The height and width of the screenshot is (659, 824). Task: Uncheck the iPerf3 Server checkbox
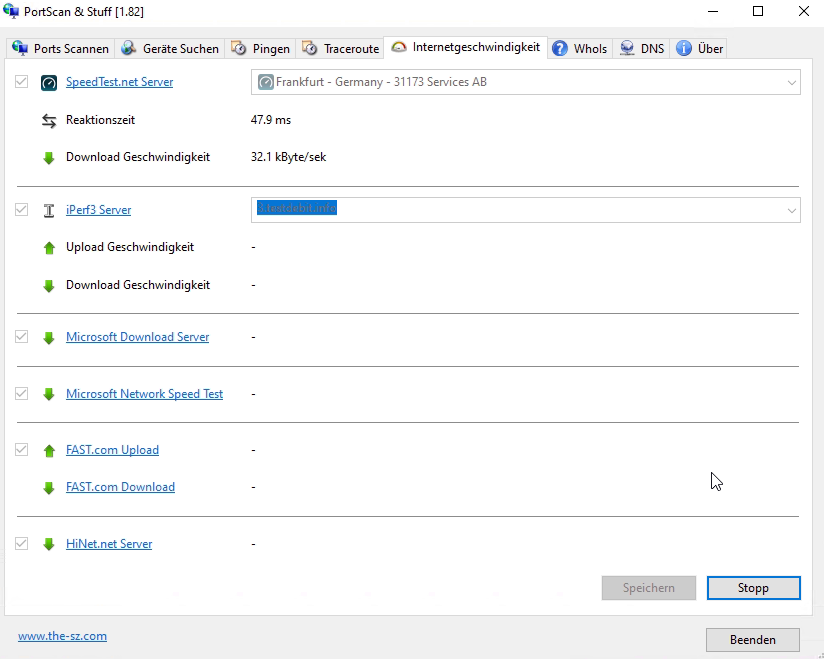[22, 210]
